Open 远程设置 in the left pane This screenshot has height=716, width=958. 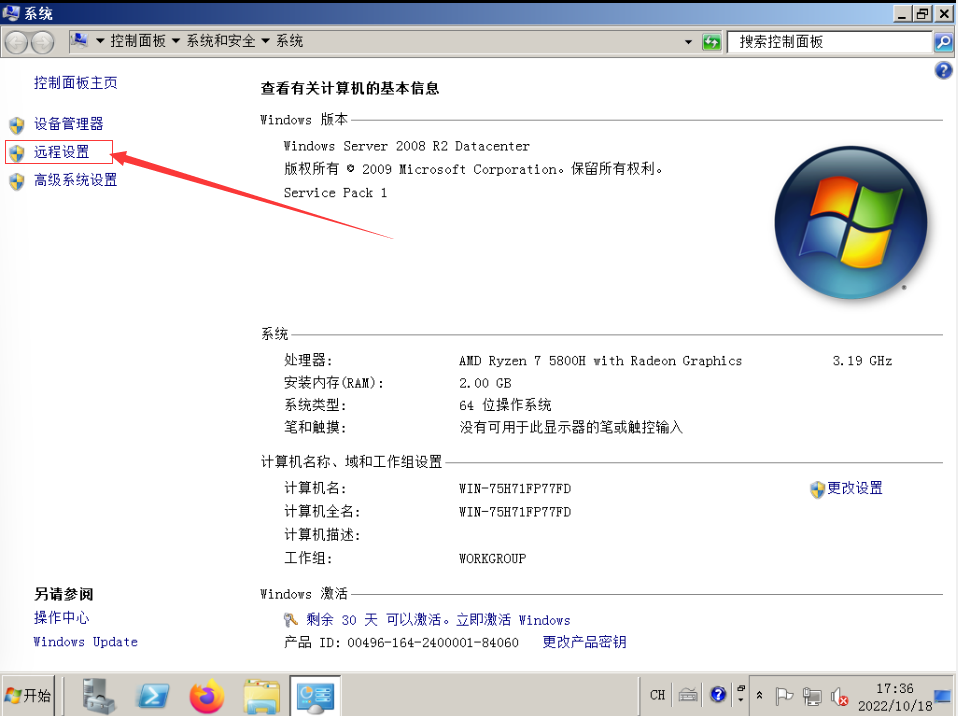click(x=61, y=152)
